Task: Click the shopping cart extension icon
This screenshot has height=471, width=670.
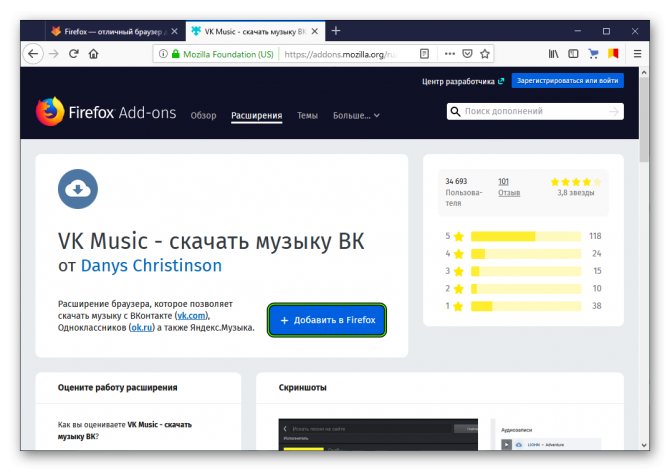Action: [x=593, y=54]
